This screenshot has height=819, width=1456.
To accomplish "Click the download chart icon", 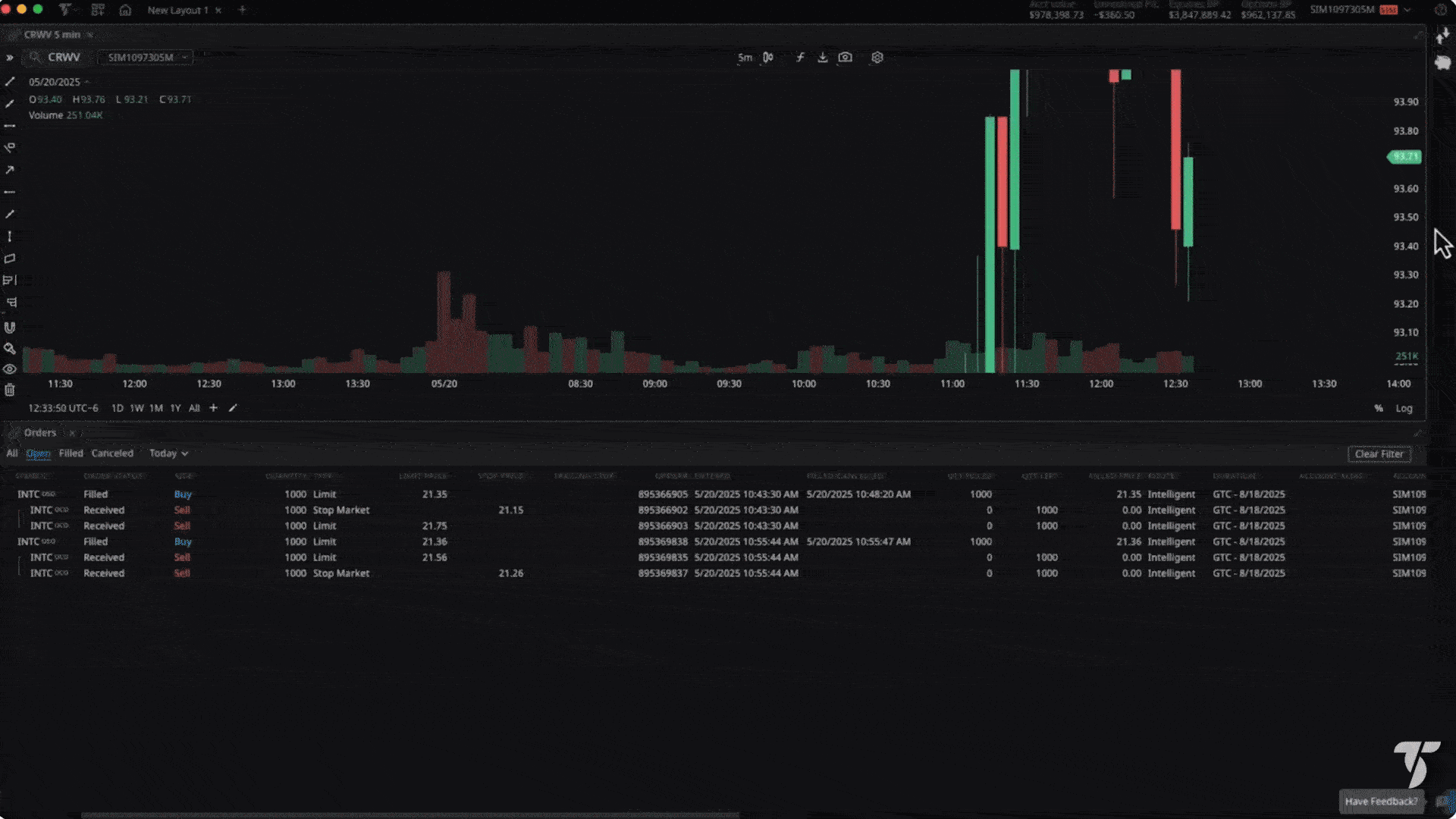I will tap(822, 58).
